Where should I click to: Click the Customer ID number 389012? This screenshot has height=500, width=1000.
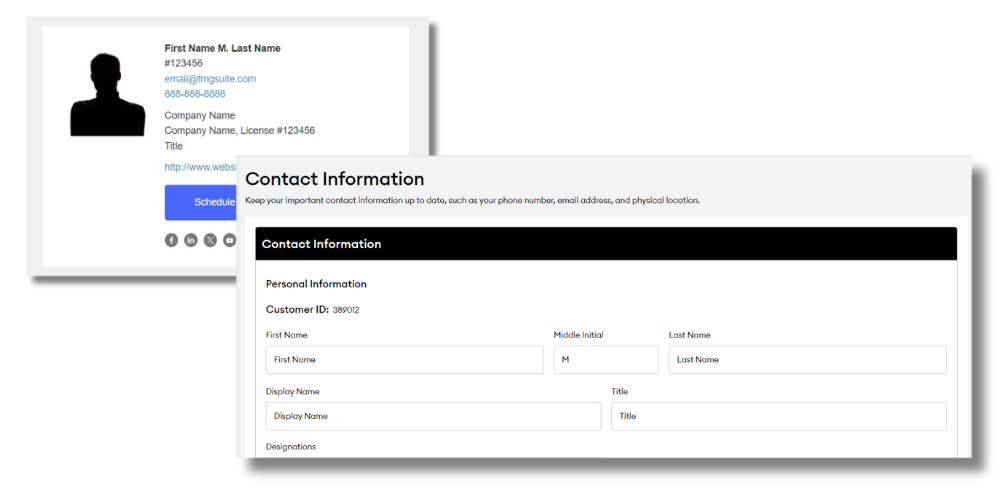(x=346, y=310)
